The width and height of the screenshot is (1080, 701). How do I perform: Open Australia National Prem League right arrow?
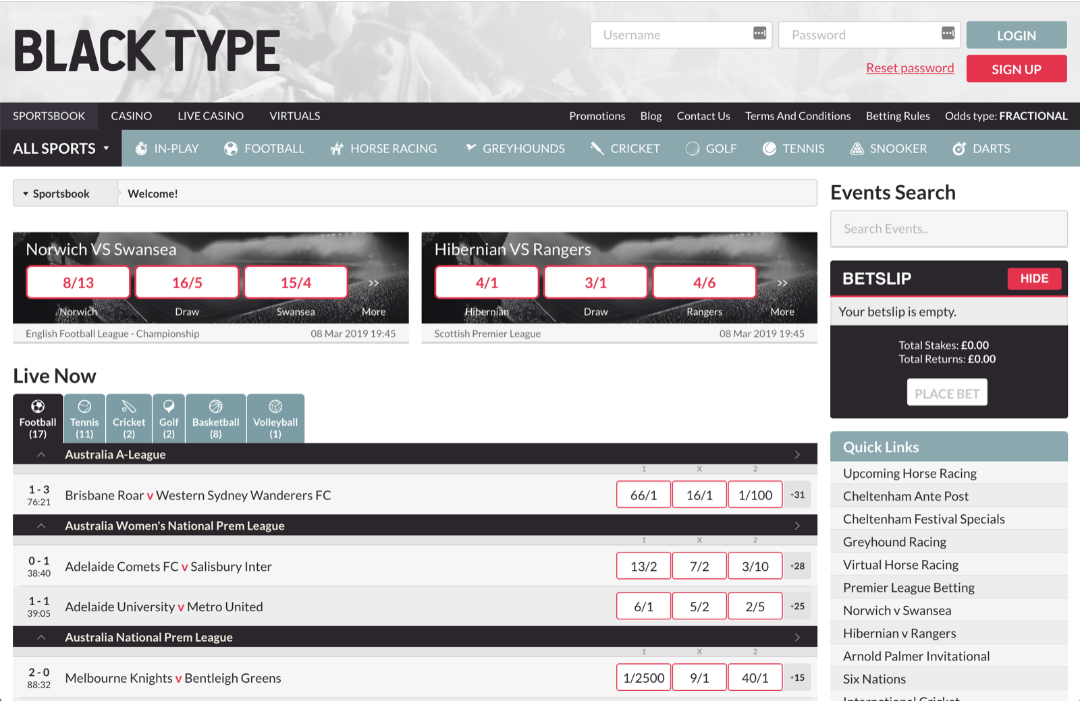coord(797,637)
